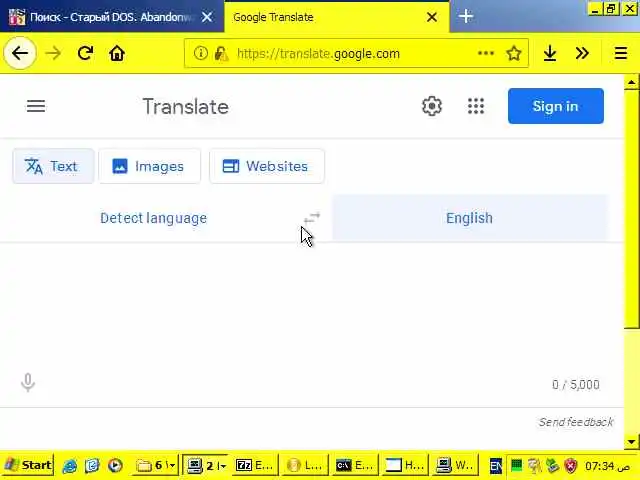Click the forward navigation arrow
The height and width of the screenshot is (480, 640).
53,53
